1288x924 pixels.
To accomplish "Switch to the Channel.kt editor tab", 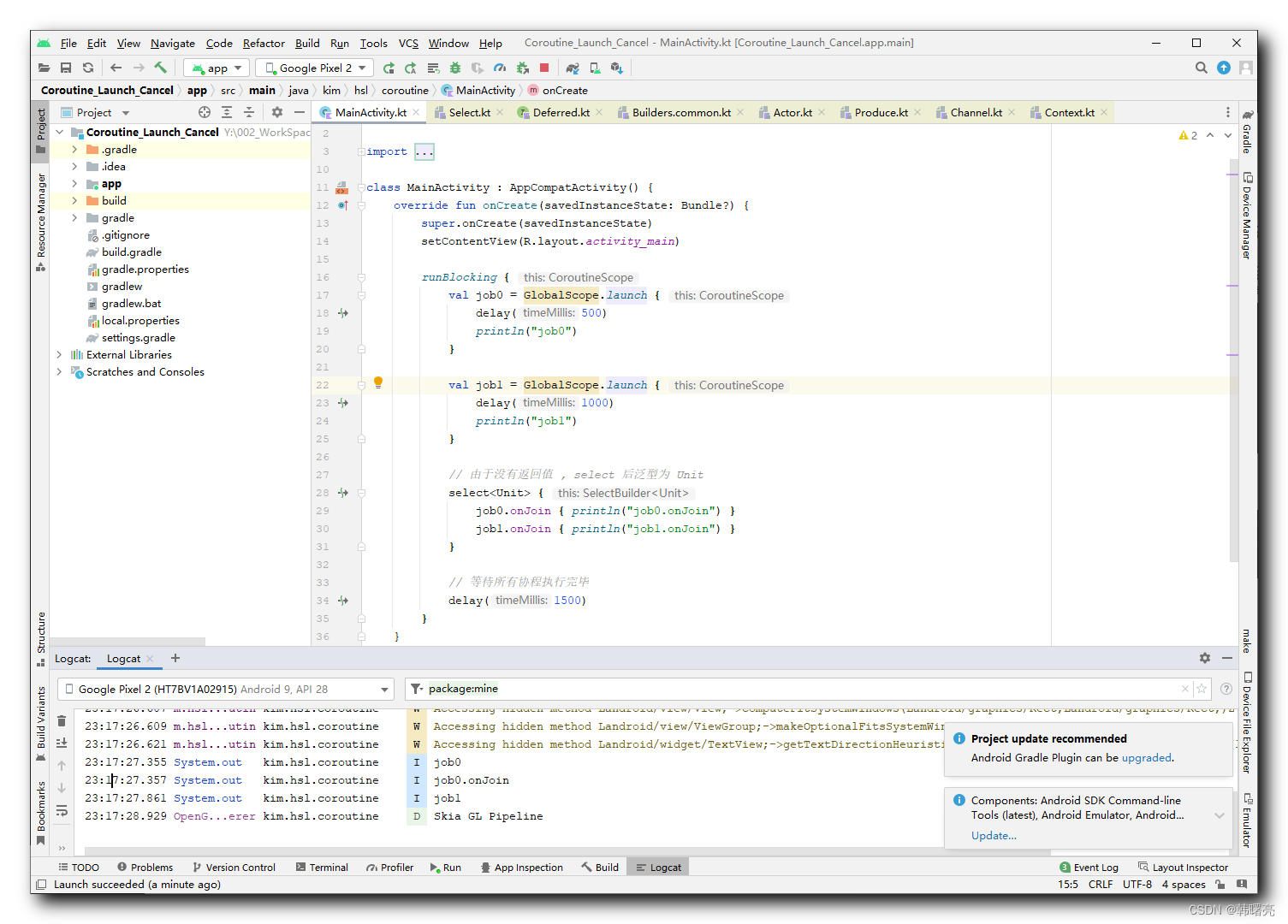I will pos(976,112).
